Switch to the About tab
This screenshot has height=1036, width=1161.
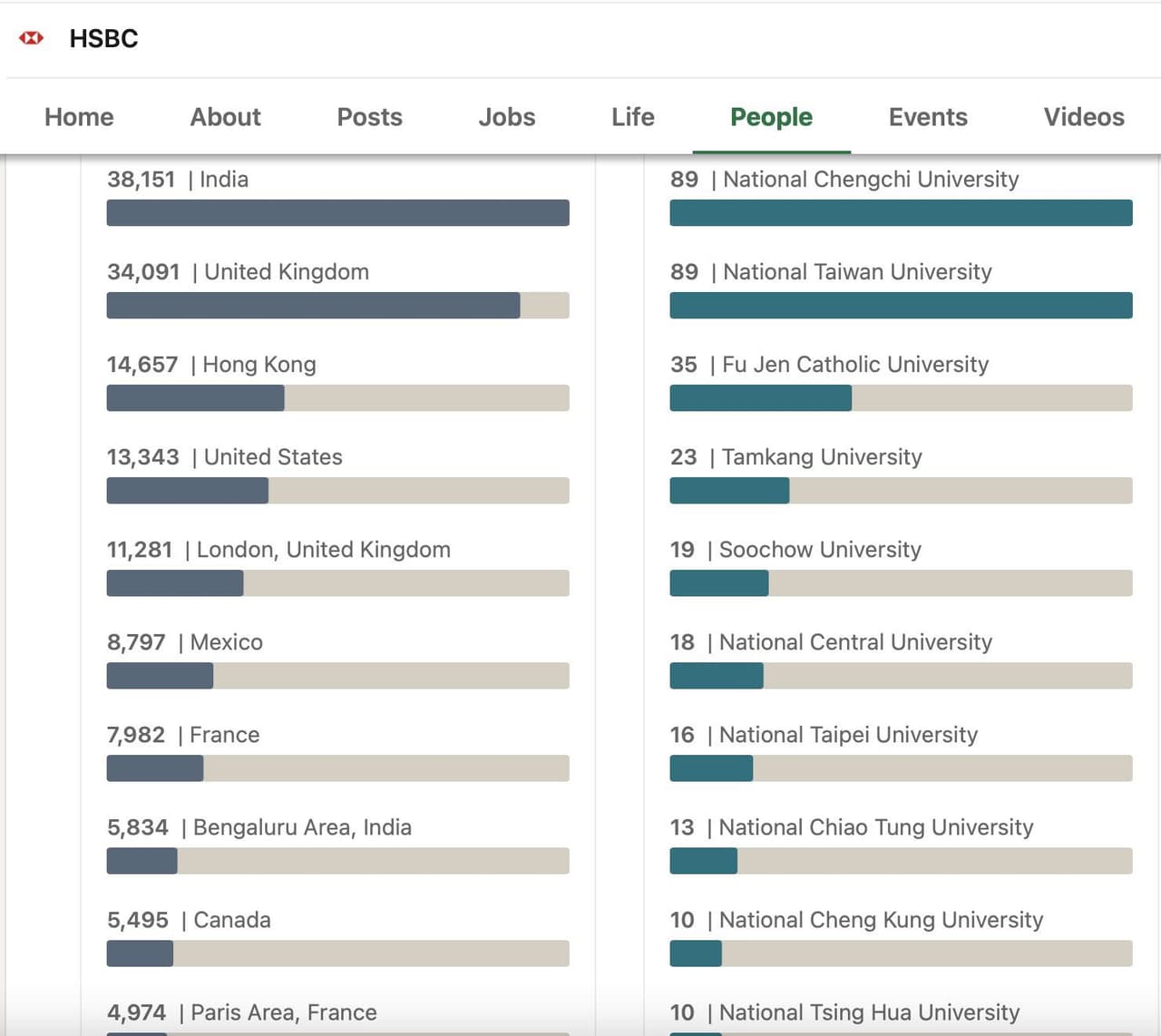click(225, 117)
